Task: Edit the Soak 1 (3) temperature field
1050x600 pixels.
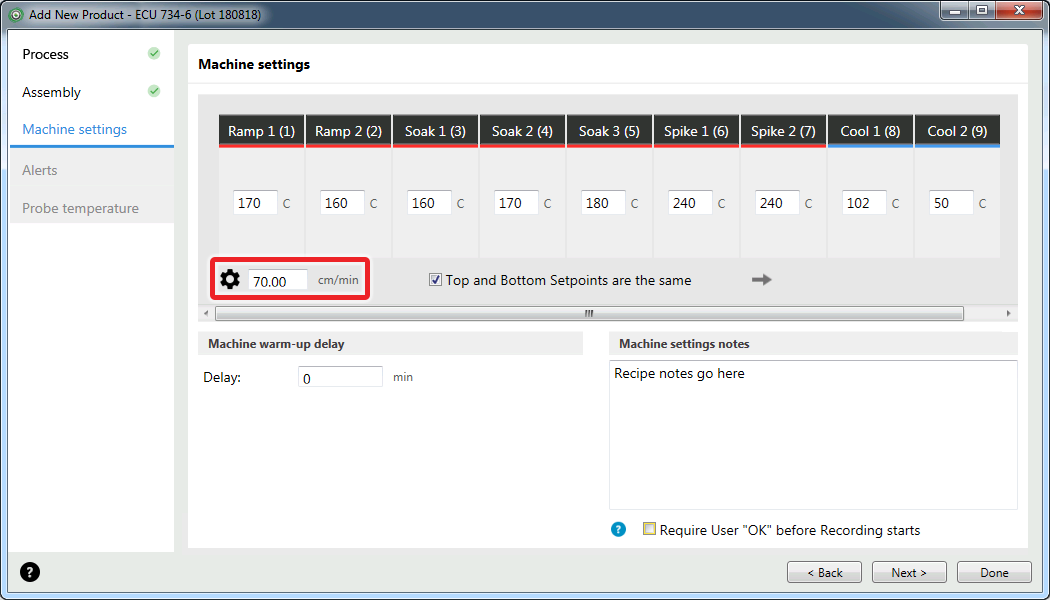Action: (429, 203)
